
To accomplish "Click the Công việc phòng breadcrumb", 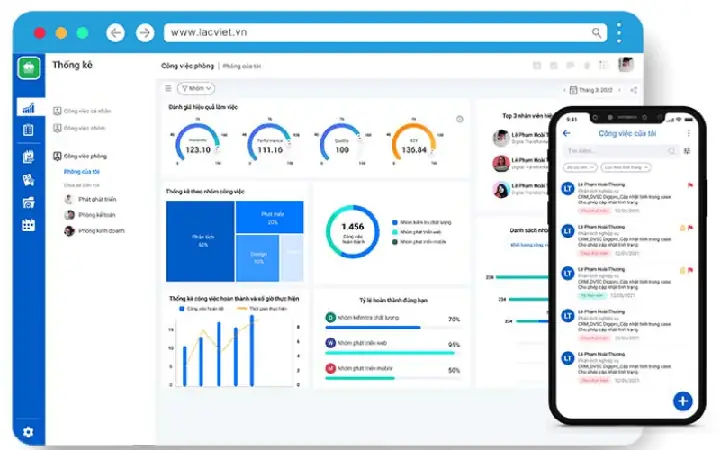I will pos(187,66).
